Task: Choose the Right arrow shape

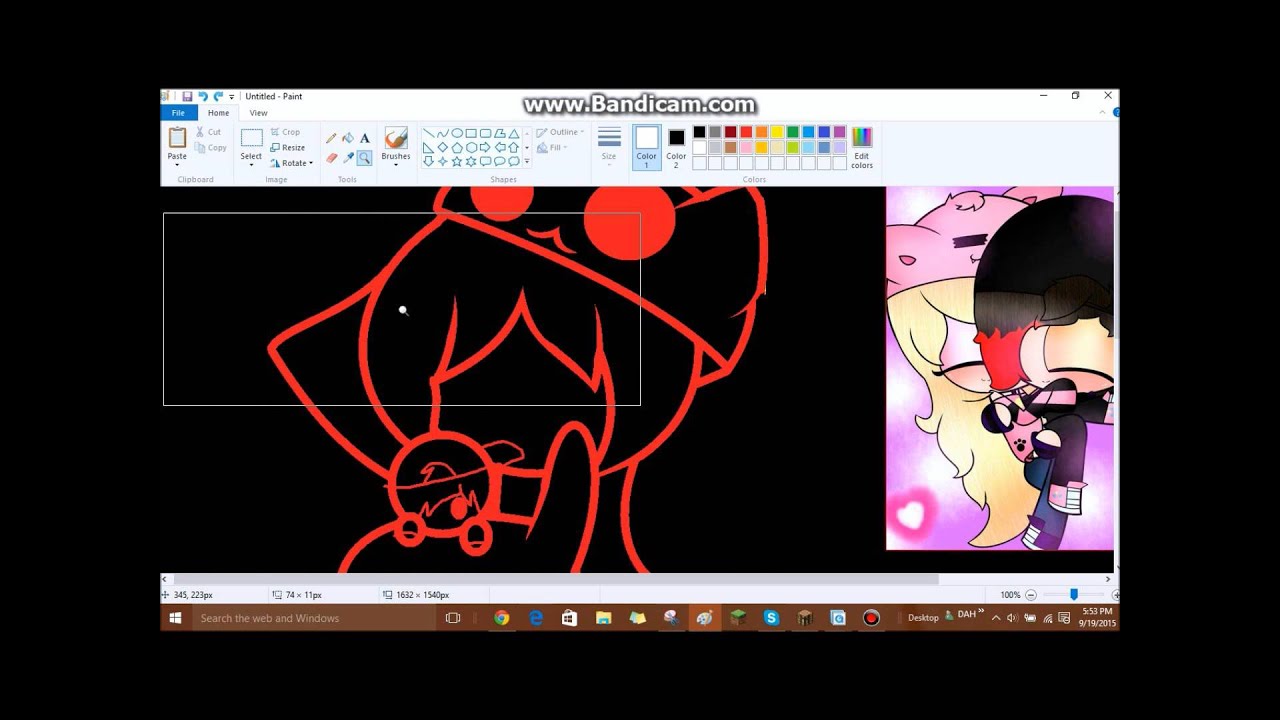Action: 485,147
